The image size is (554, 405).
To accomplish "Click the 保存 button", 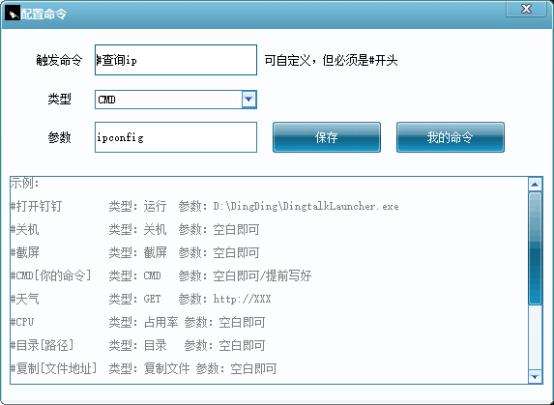I will (x=326, y=137).
